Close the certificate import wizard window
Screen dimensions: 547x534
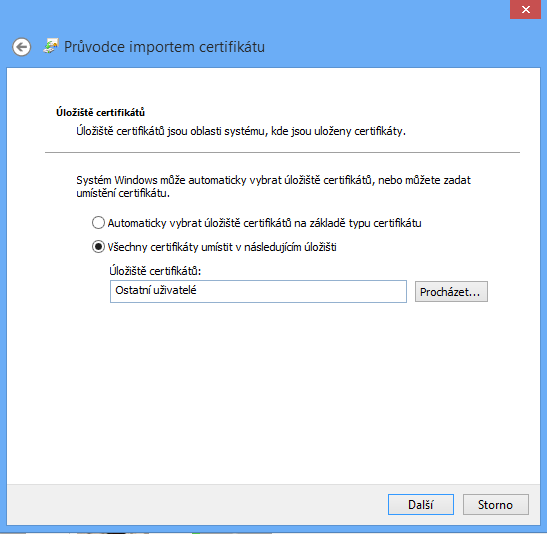[x=525, y=9]
